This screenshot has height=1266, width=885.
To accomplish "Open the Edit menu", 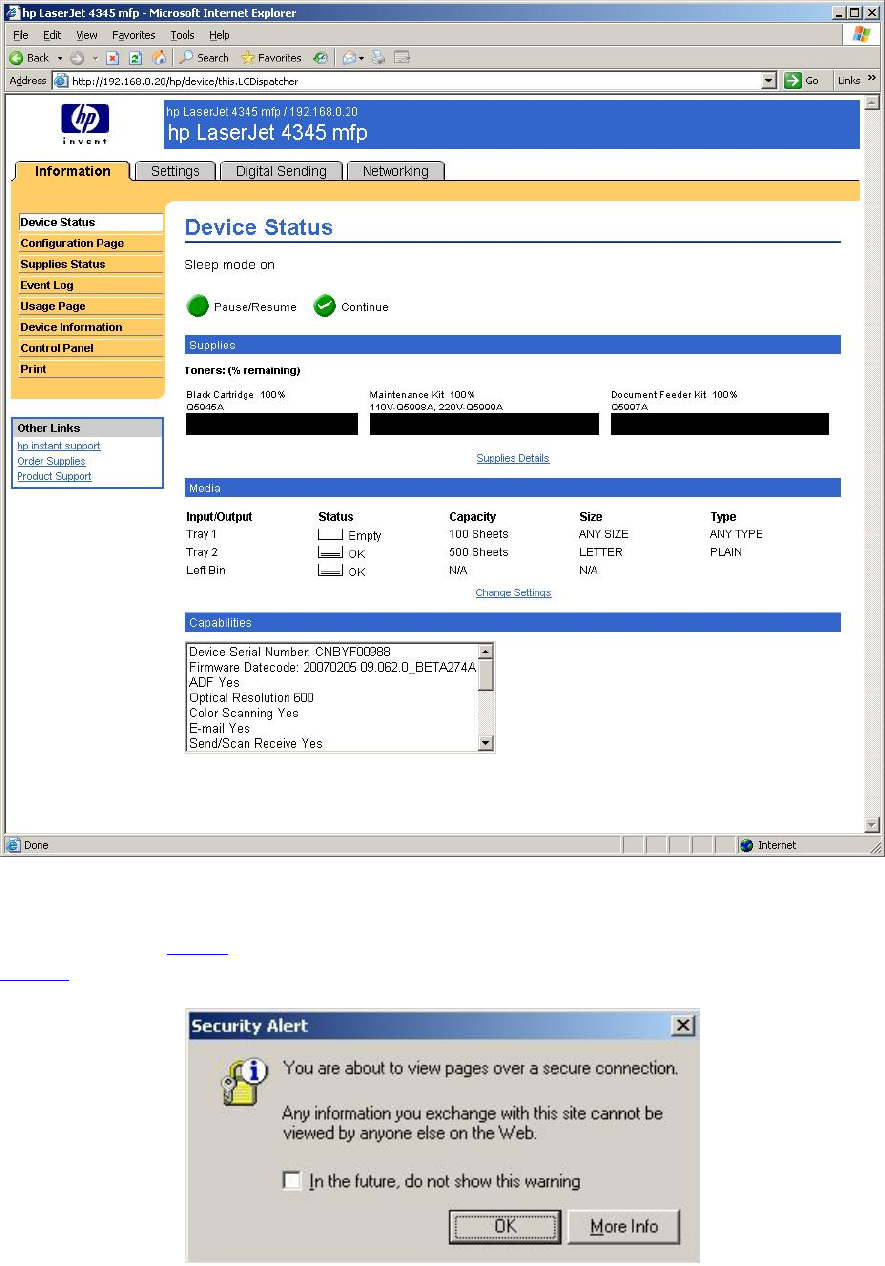I will coord(52,35).
